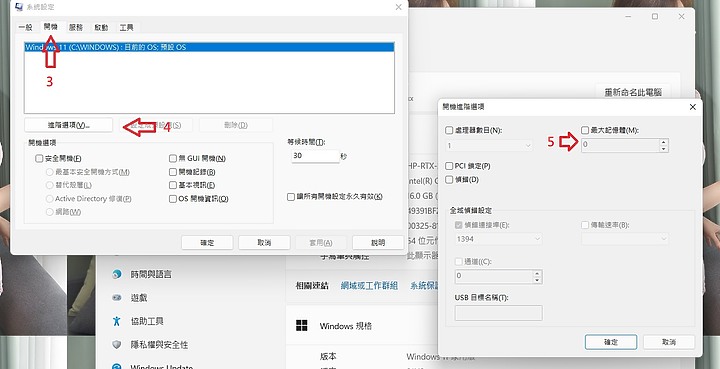Select 最基本安全開機方式(M) radio button

(x=50, y=172)
